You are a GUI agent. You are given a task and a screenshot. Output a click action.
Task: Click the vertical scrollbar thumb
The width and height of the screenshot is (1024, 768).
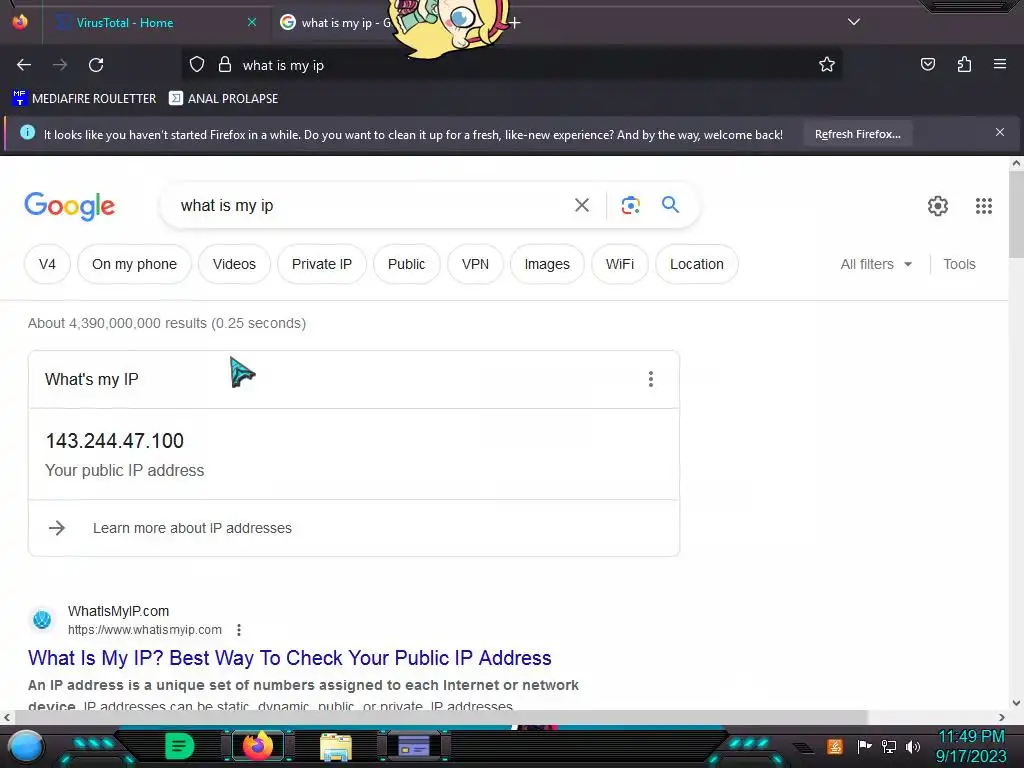click(1016, 216)
